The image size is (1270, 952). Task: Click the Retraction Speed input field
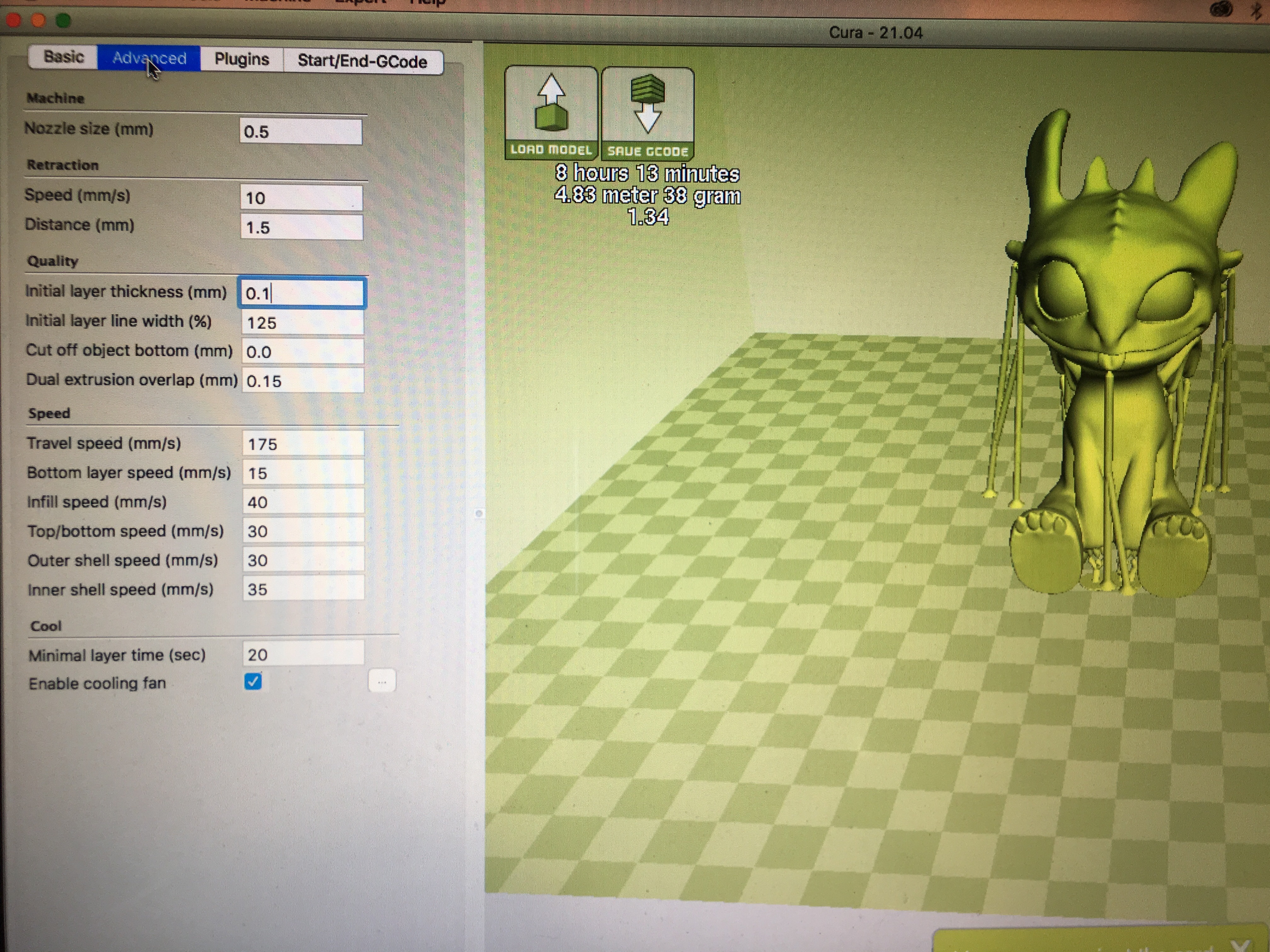(301, 198)
